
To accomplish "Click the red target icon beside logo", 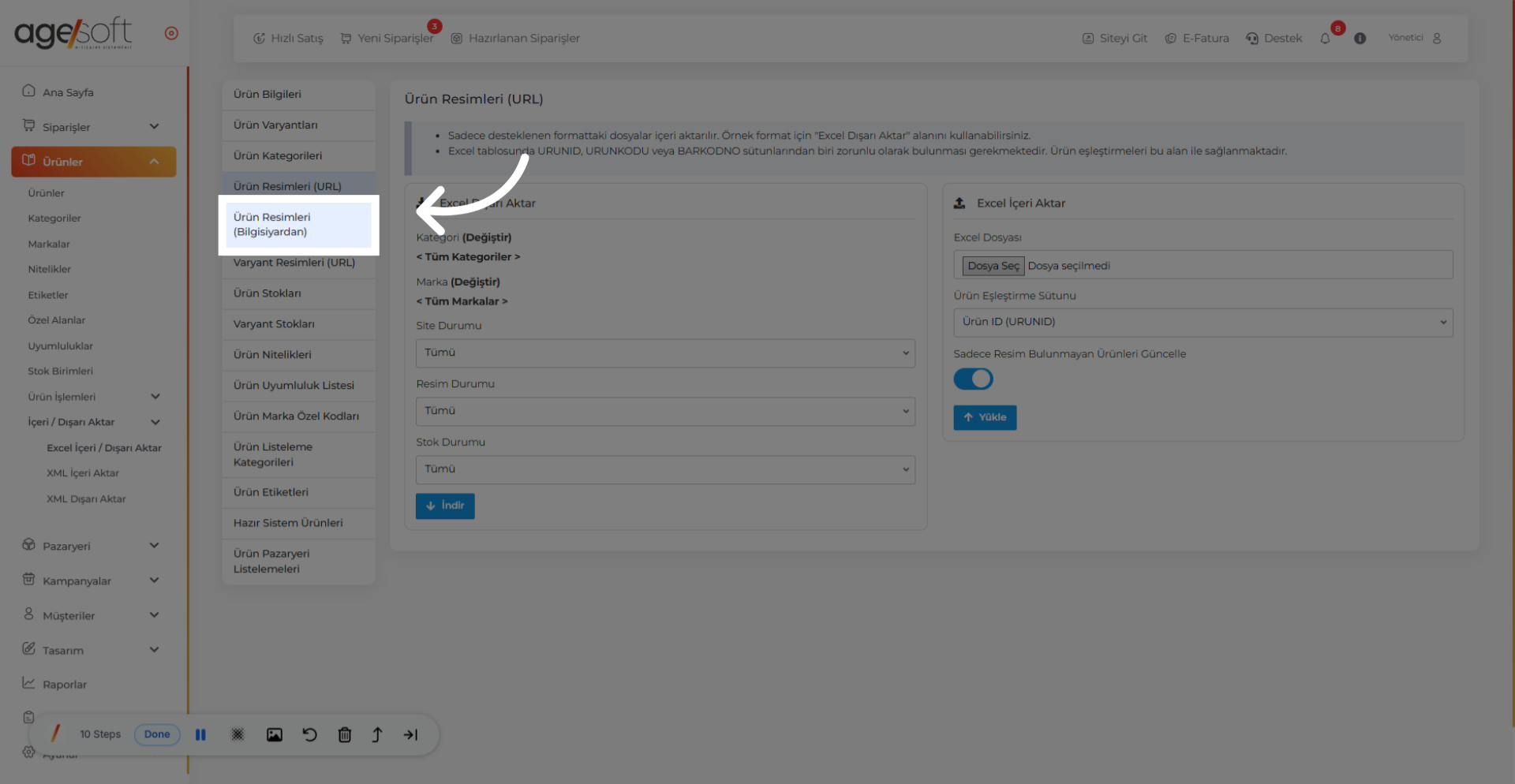I will pos(171,33).
